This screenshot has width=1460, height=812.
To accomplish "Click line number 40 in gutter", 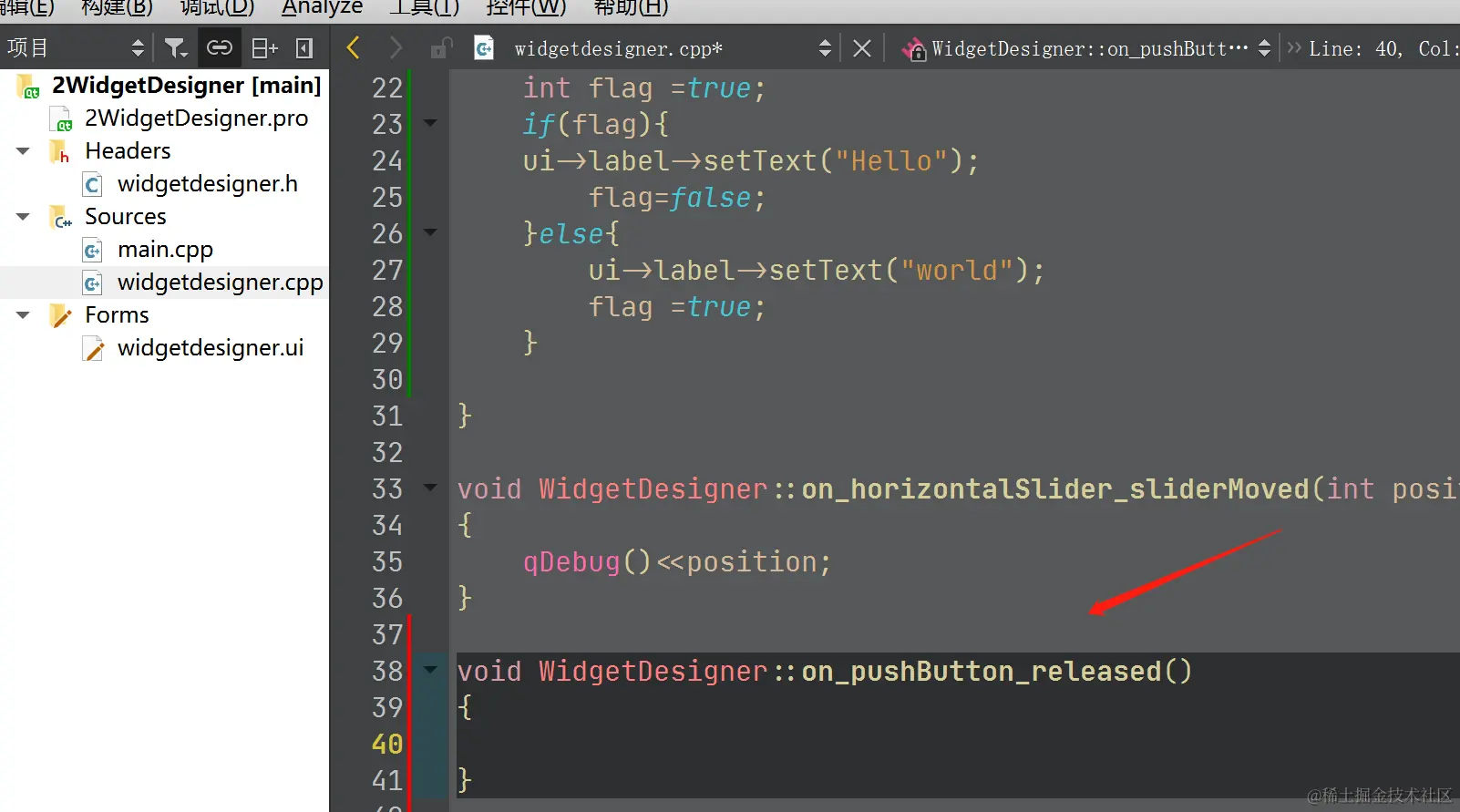I will point(386,745).
